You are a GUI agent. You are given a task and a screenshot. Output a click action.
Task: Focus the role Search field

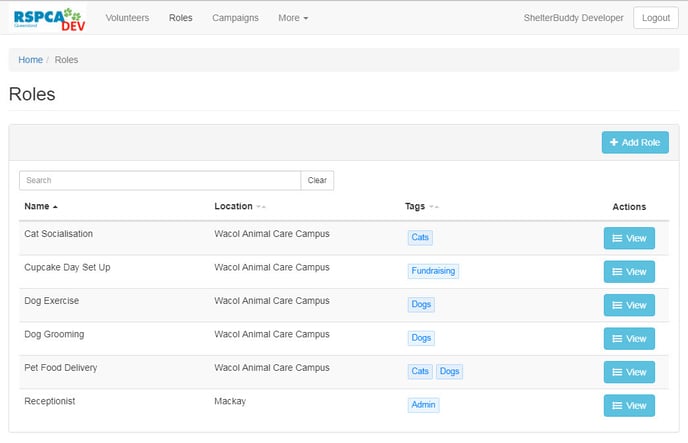(x=160, y=181)
